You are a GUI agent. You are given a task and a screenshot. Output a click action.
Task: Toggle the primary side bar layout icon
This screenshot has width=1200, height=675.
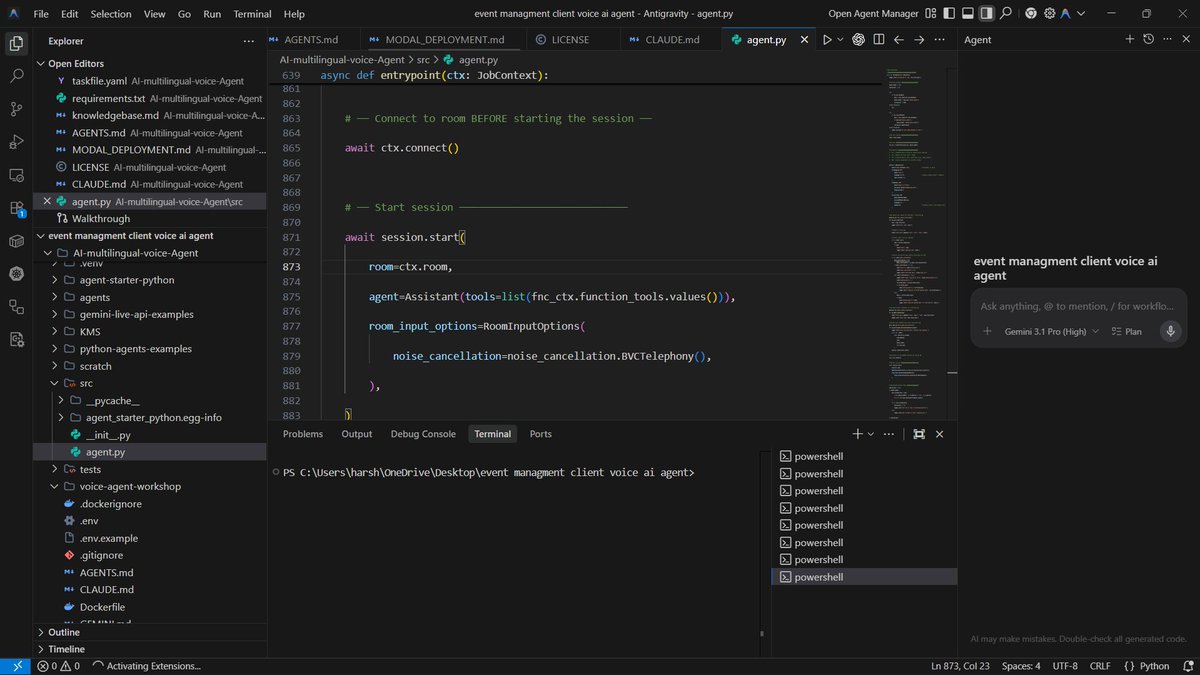click(950, 14)
